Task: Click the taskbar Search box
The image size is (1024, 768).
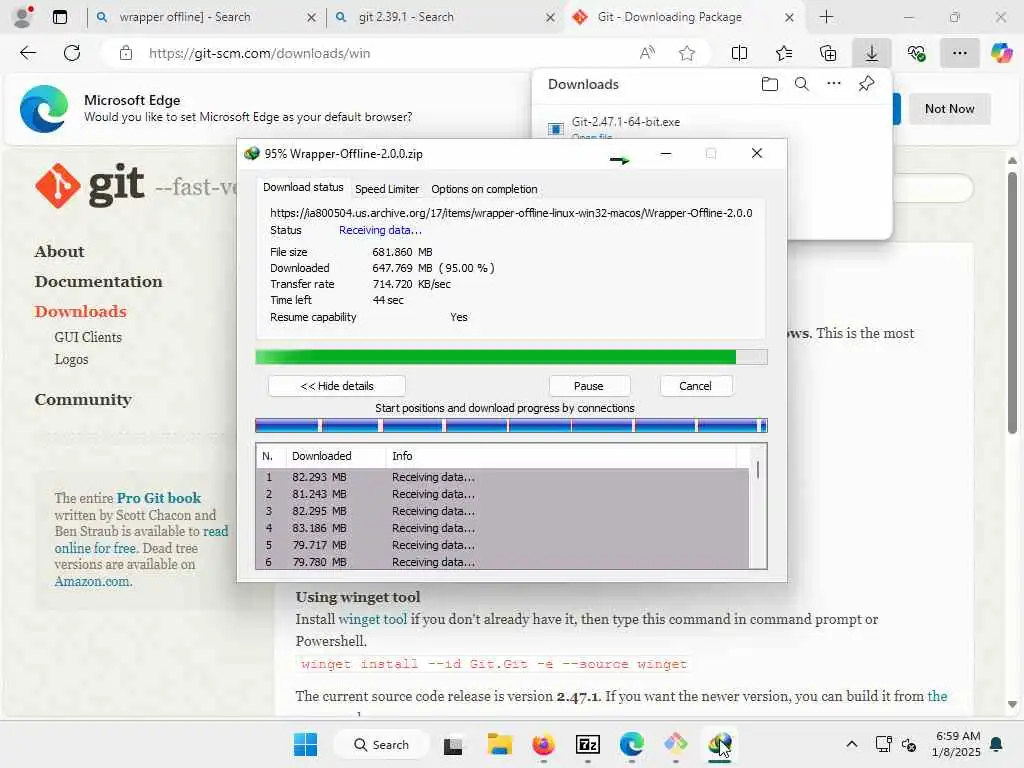Action: 381,744
